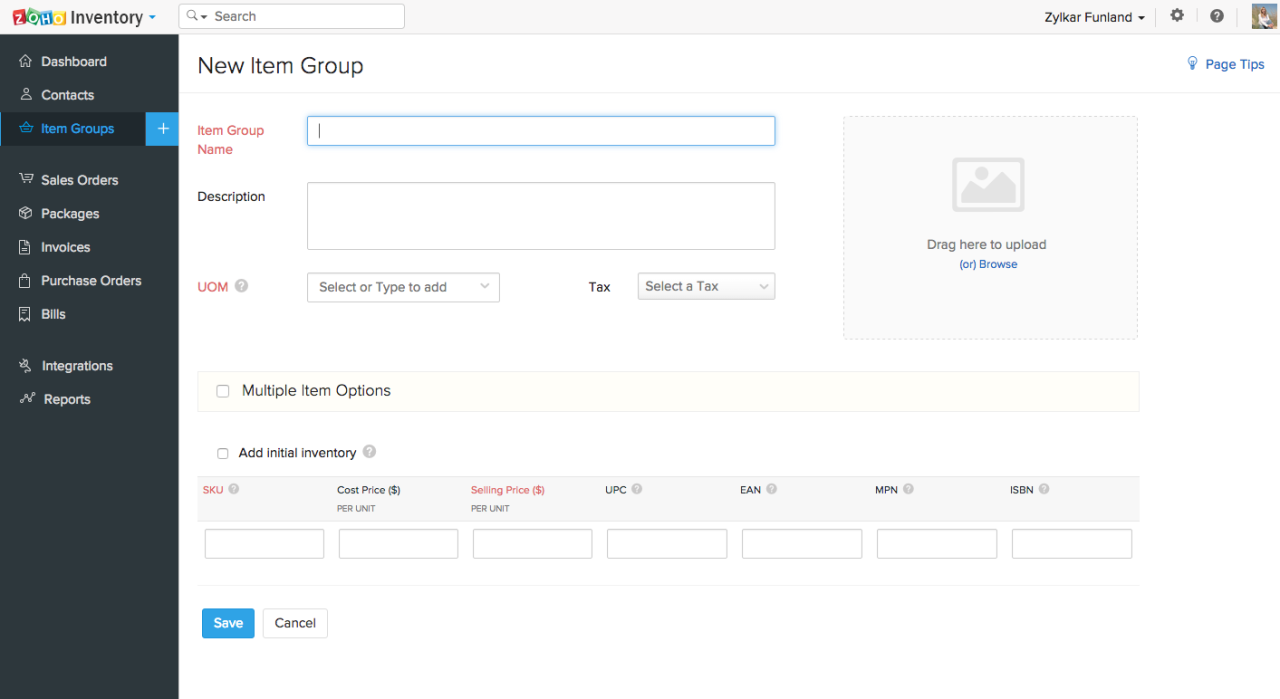Enable Multiple Item Options
The width and height of the screenshot is (1280, 699).
[222, 390]
